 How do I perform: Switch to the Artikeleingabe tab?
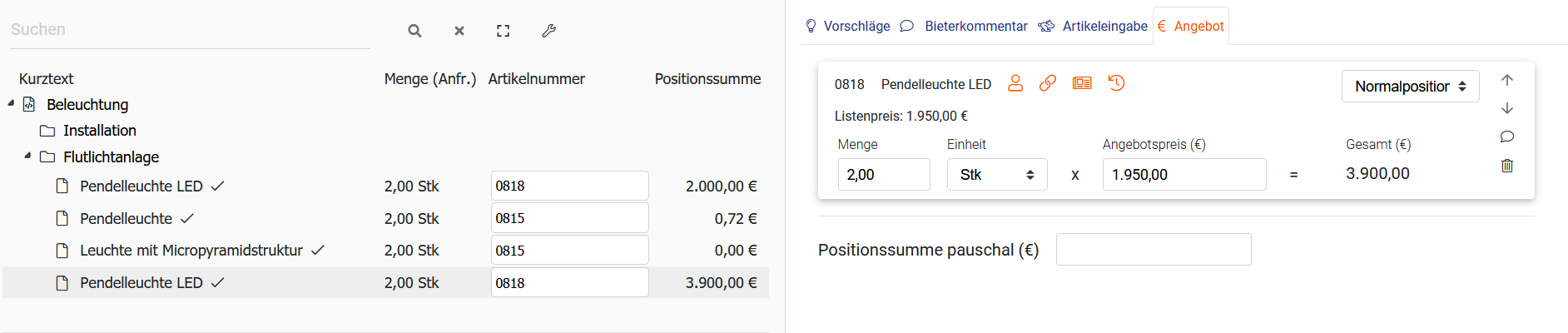(1094, 27)
